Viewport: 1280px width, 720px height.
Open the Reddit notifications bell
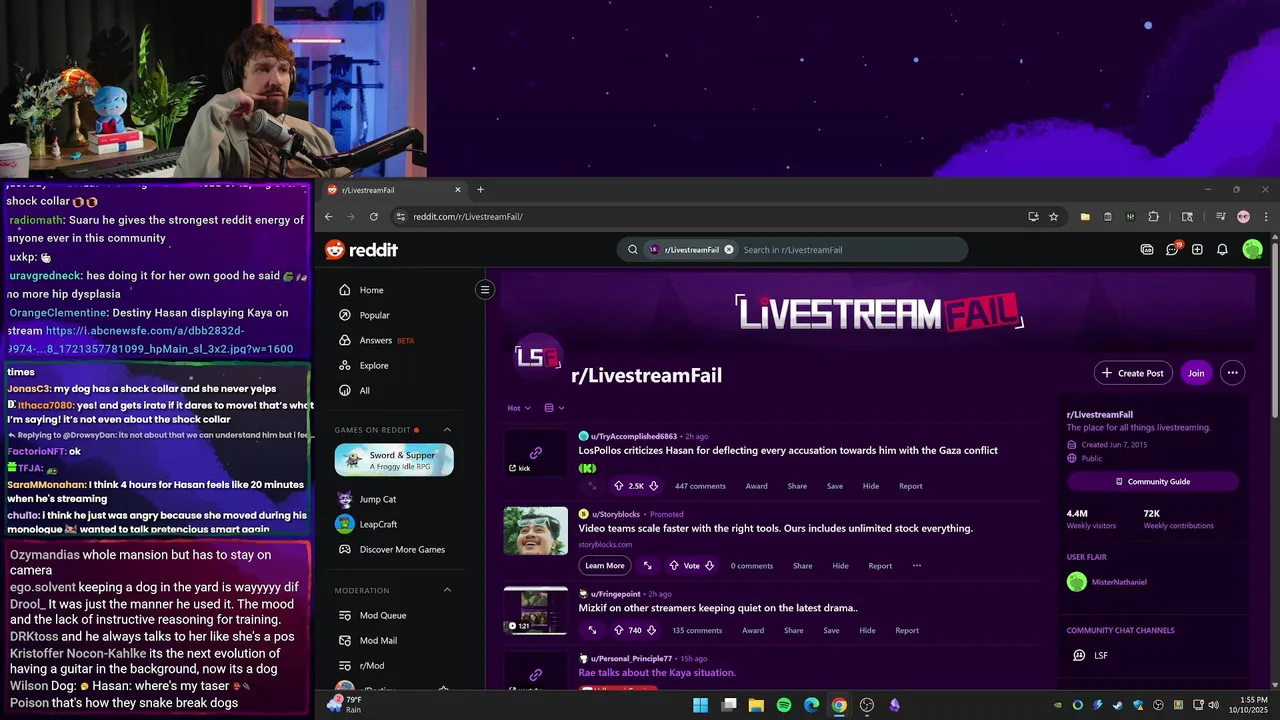1222,250
